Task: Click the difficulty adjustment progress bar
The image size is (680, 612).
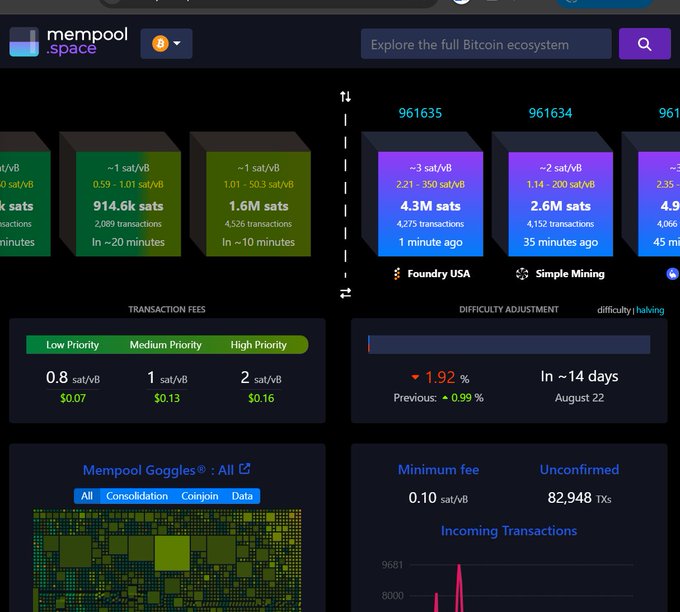Action: click(509, 344)
